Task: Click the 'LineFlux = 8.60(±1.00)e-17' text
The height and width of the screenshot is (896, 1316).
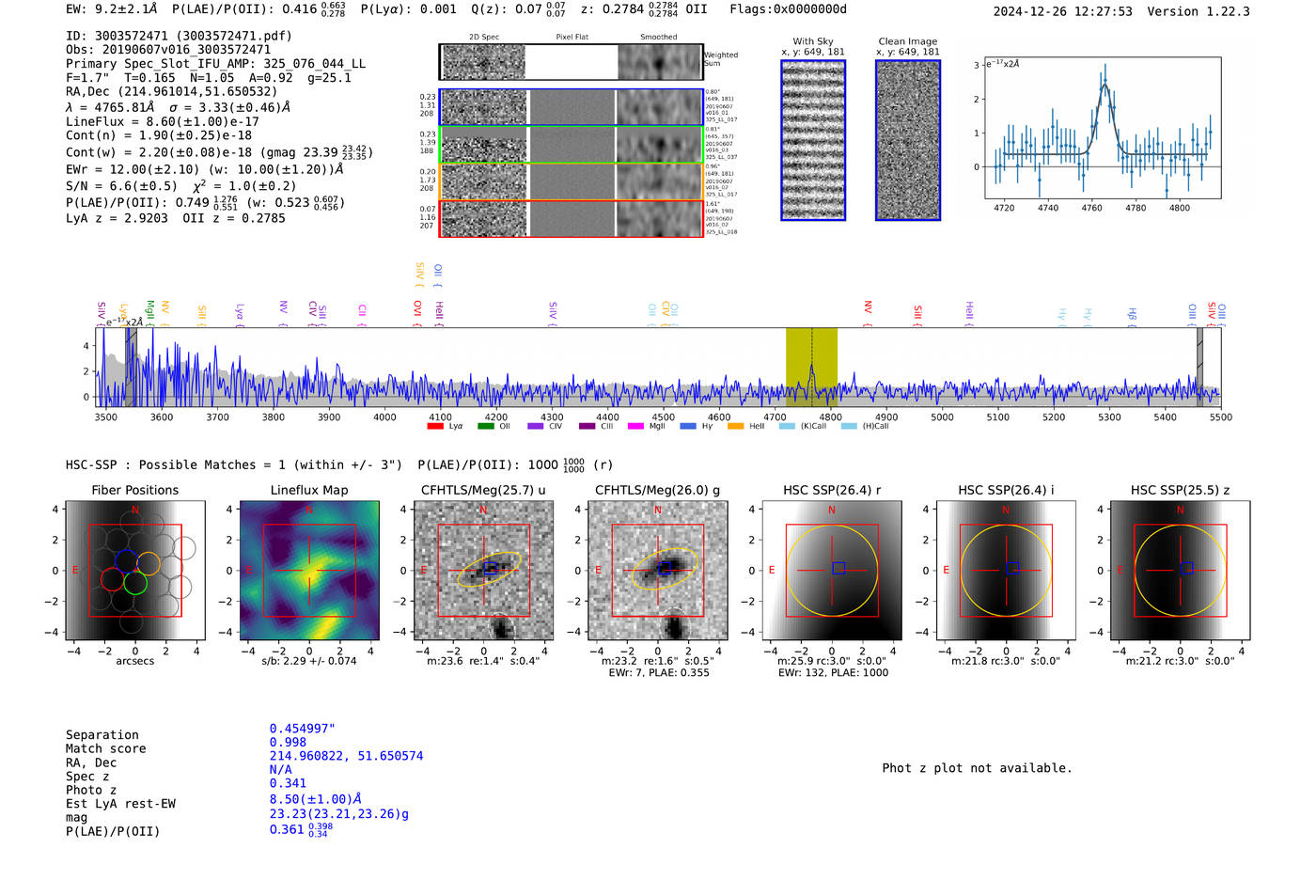Action: 163,121
